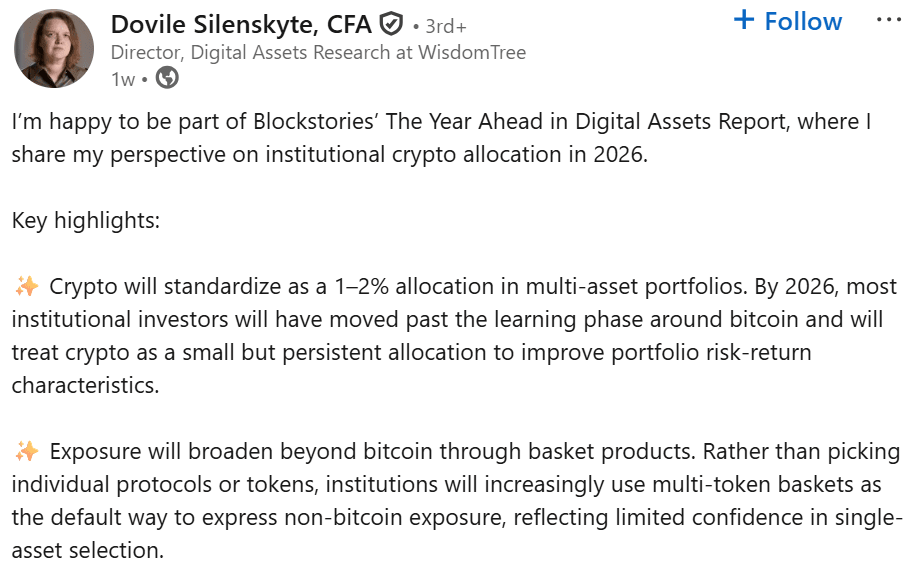The width and height of the screenshot is (915, 574).
Task: Click the verified shield badge
Action: pyautogui.click(x=391, y=23)
